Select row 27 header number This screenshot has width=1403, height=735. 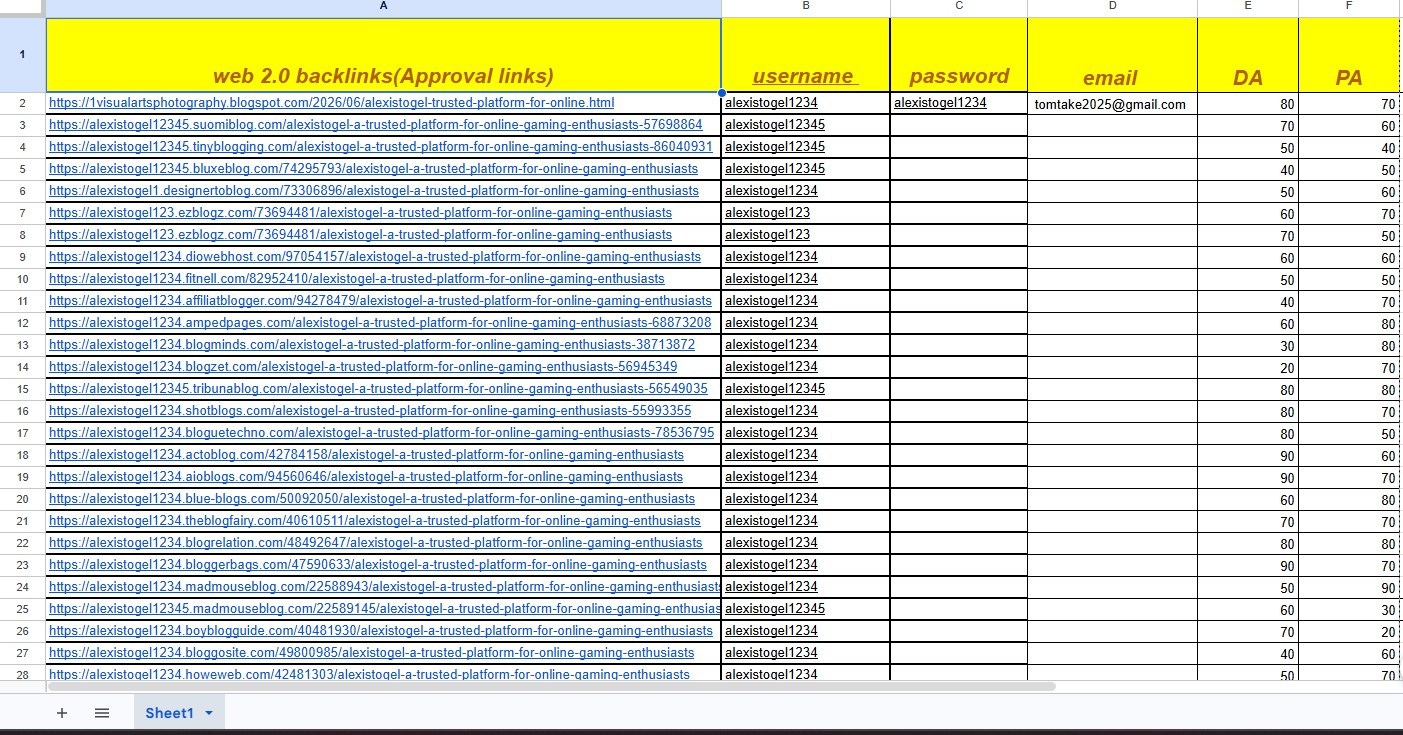(23, 653)
